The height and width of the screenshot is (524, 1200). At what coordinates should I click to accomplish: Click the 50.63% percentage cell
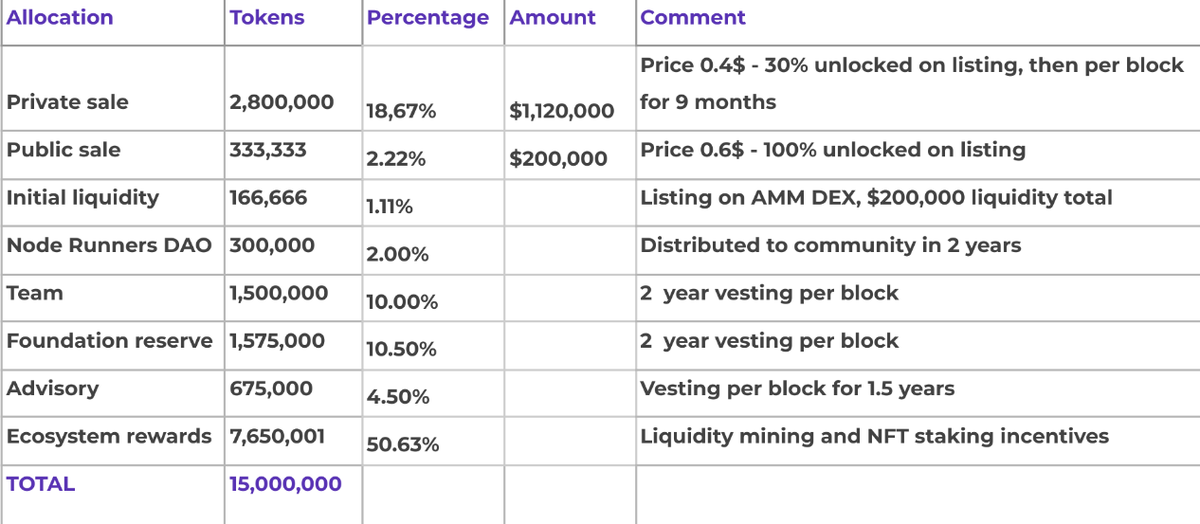coord(403,444)
